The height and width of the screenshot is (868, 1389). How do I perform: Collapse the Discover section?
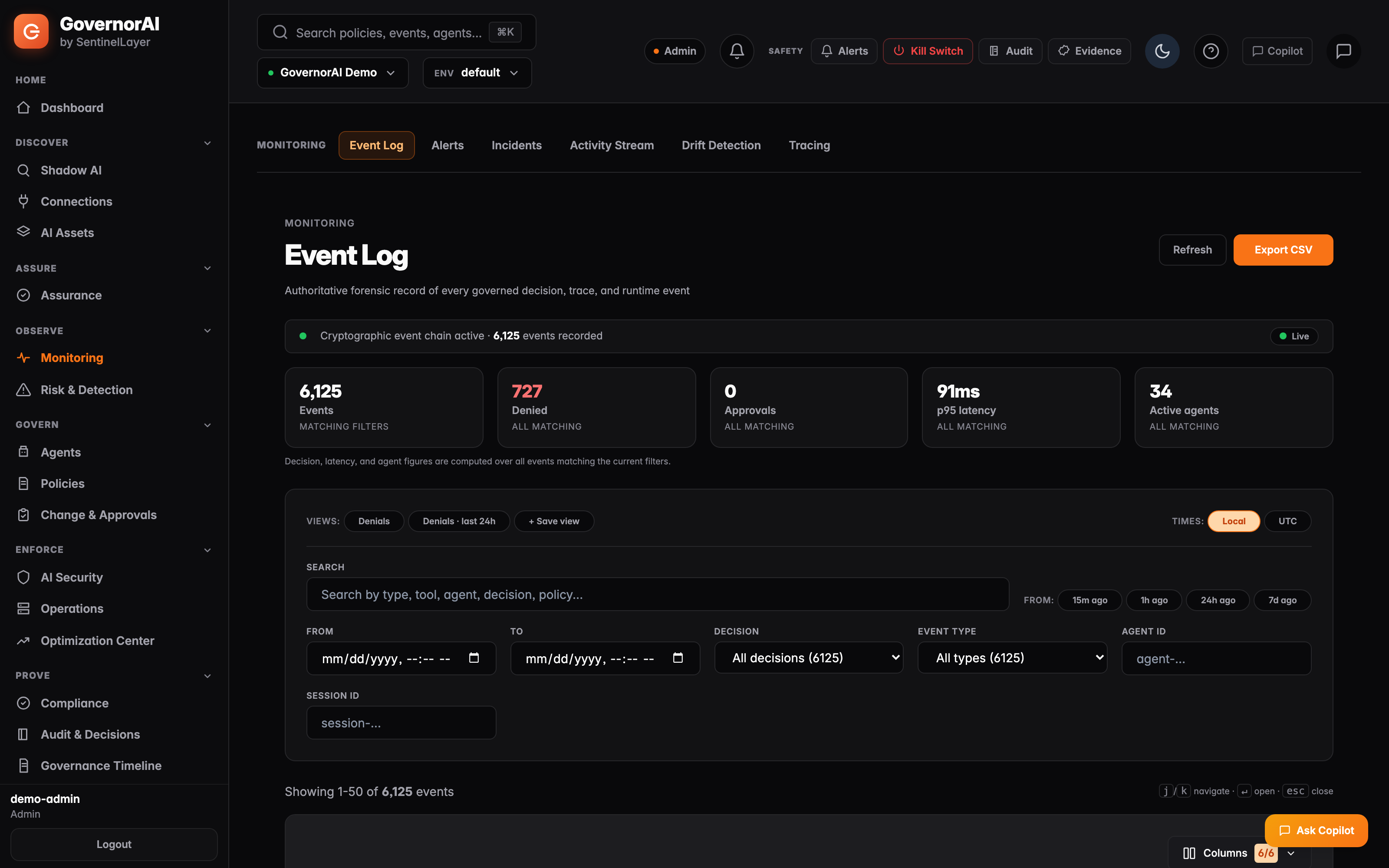(x=207, y=143)
